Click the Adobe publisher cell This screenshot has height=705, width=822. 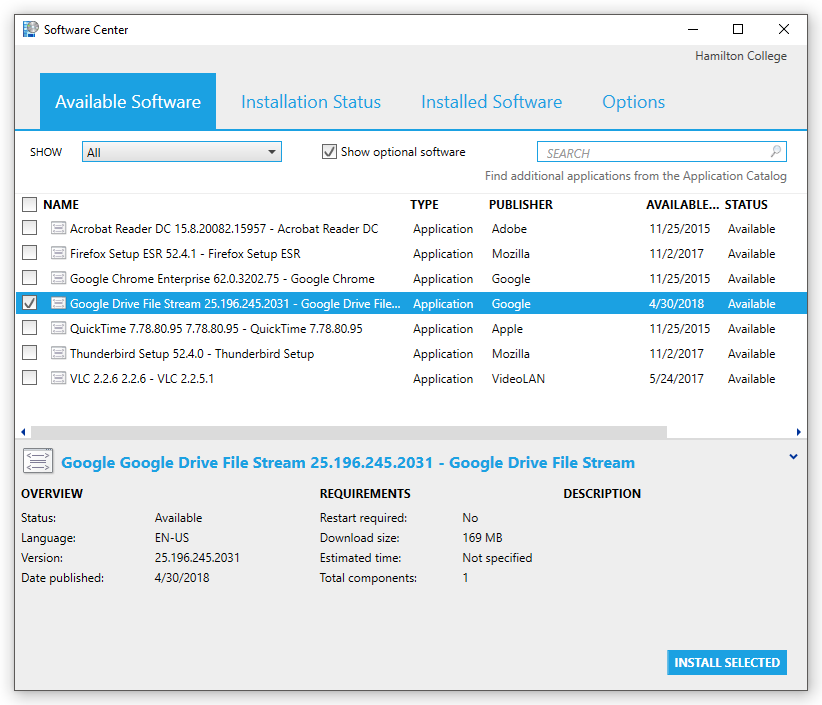pyautogui.click(x=509, y=229)
